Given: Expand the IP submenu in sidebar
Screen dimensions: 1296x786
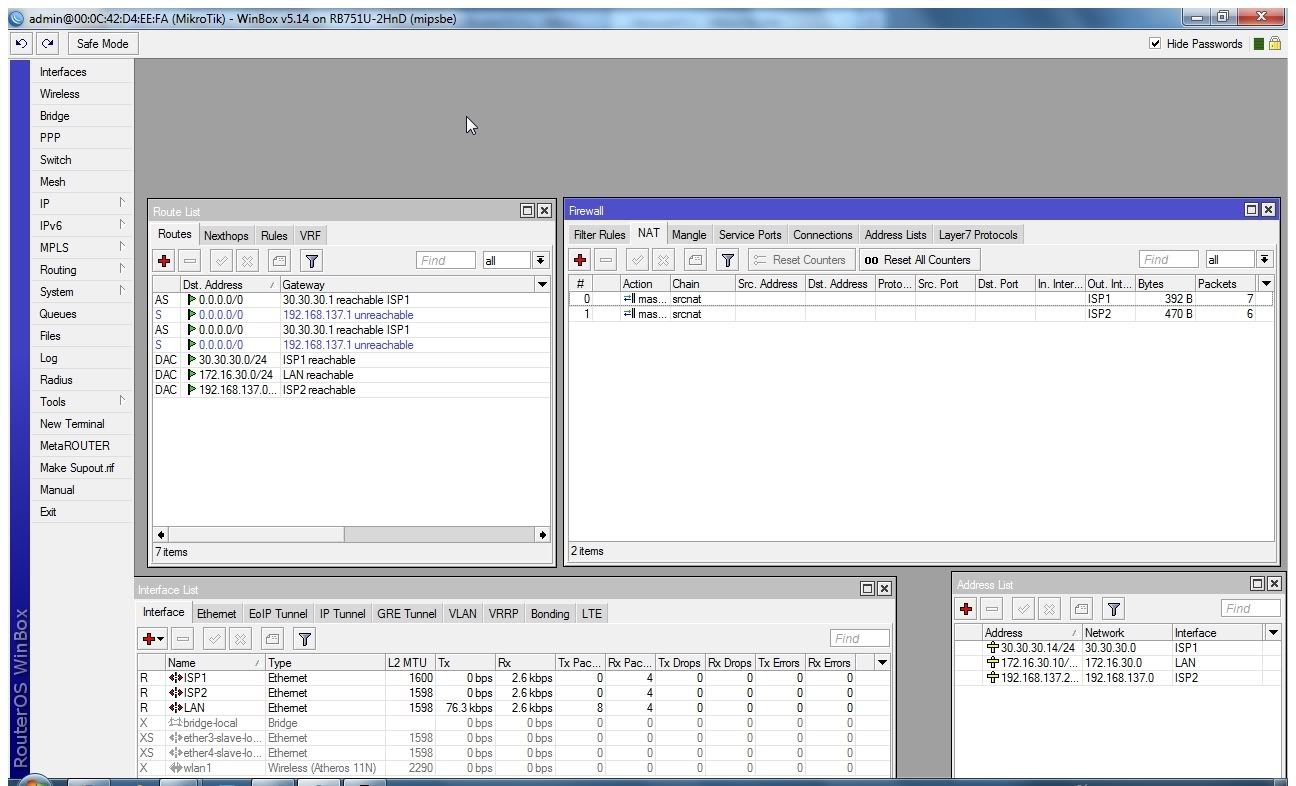Looking at the screenshot, I should 80,204.
